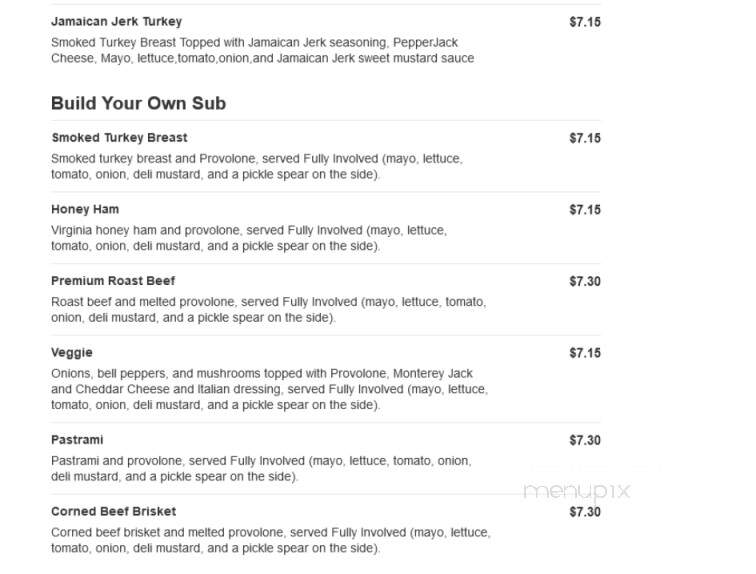This screenshot has height=574, width=756.
Task: Click the Jamaican Jerk Turkey item title
Action: coord(117,22)
